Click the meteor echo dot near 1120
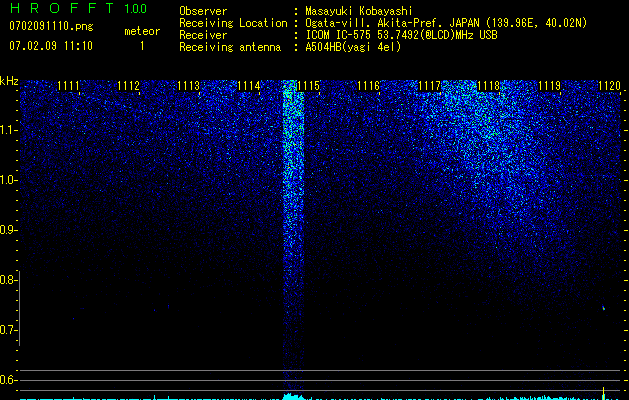629x400 pixels. click(603, 308)
